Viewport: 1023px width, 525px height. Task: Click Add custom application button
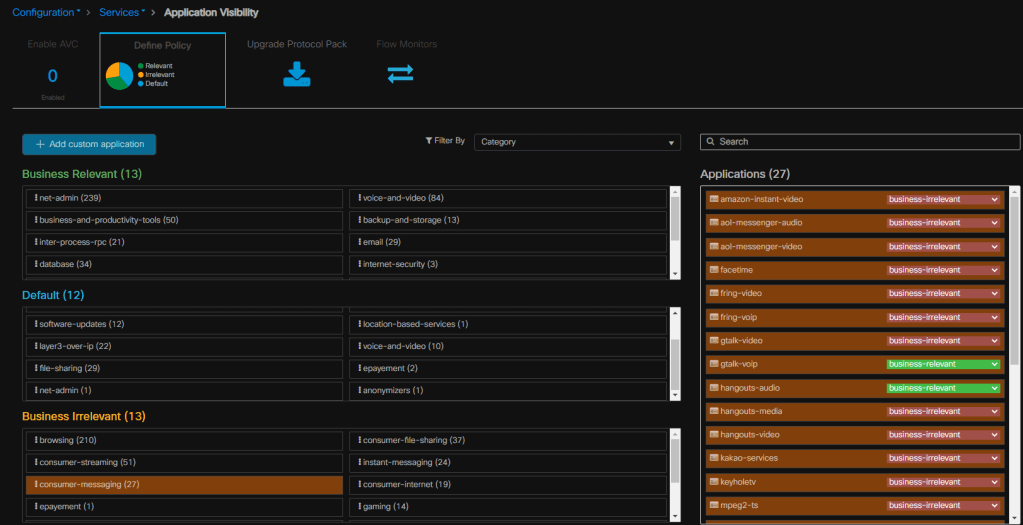pos(89,144)
